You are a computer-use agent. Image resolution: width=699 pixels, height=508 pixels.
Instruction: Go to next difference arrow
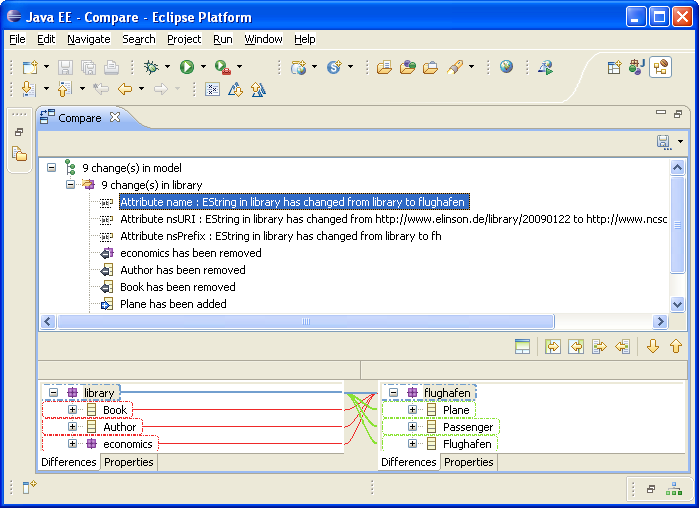(x=653, y=346)
